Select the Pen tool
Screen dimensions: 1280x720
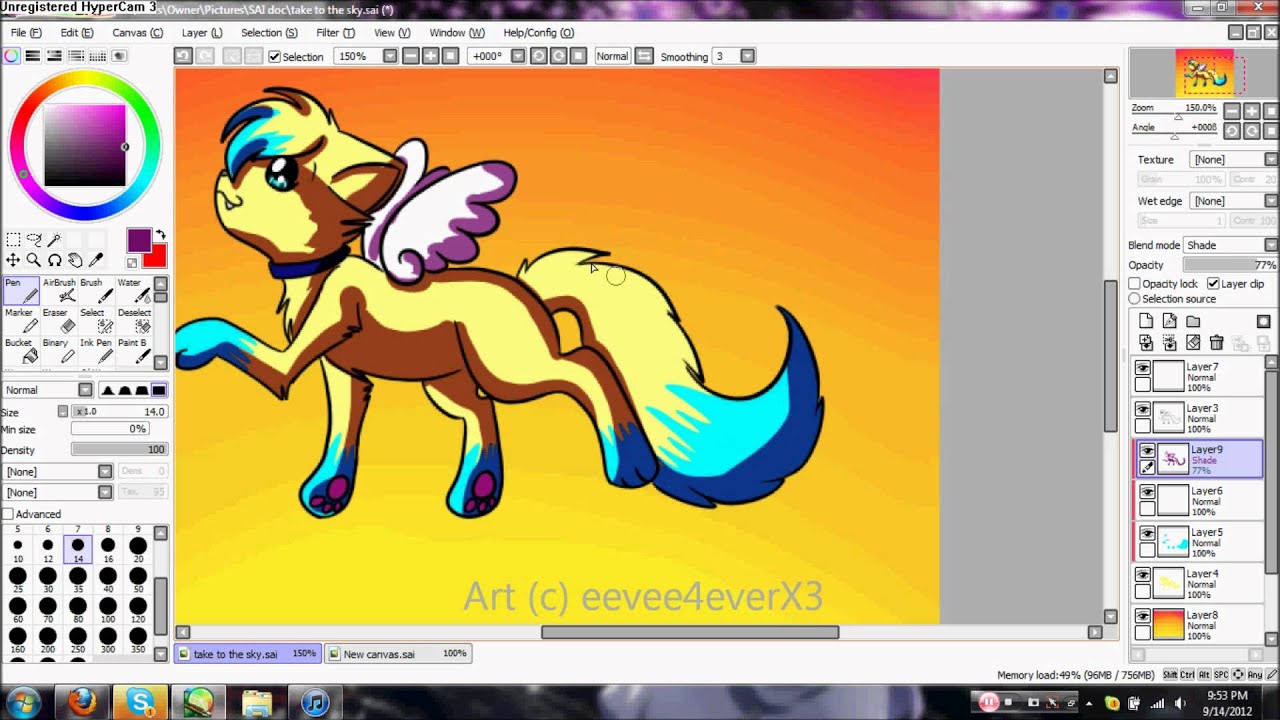[x=20, y=291]
